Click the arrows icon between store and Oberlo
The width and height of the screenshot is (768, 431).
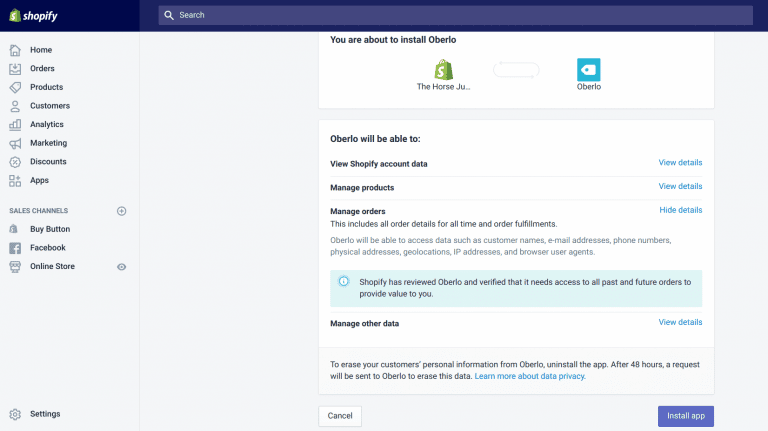(516, 70)
